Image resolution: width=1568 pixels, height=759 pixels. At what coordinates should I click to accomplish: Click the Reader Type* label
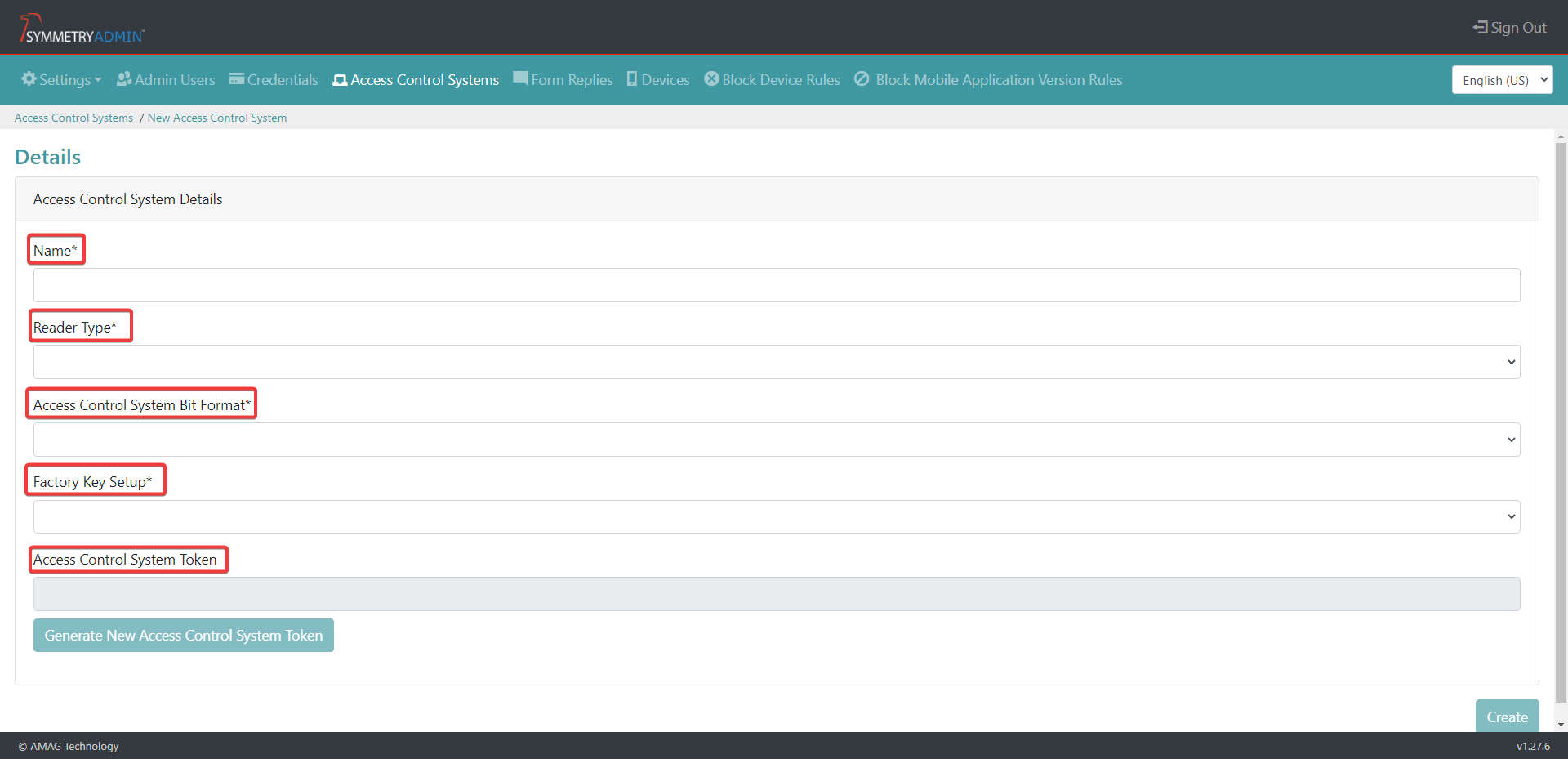coord(75,327)
